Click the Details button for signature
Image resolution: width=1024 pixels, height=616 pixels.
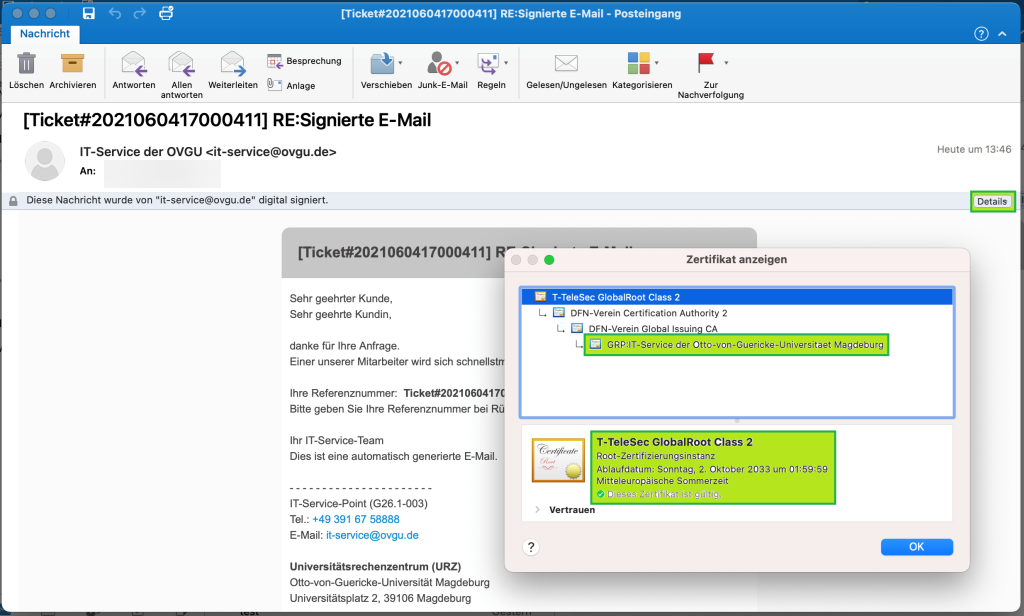pyautogui.click(x=992, y=201)
